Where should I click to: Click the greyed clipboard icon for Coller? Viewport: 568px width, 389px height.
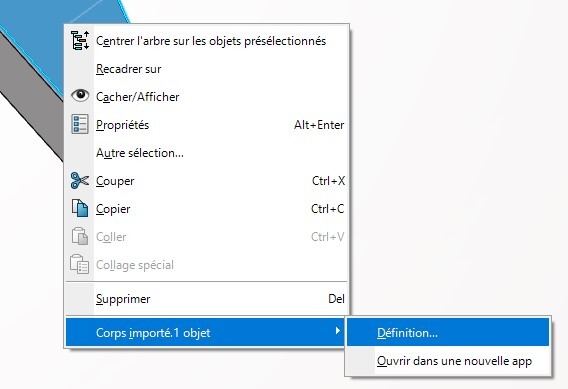pyautogui.click(x=80, y=236)
